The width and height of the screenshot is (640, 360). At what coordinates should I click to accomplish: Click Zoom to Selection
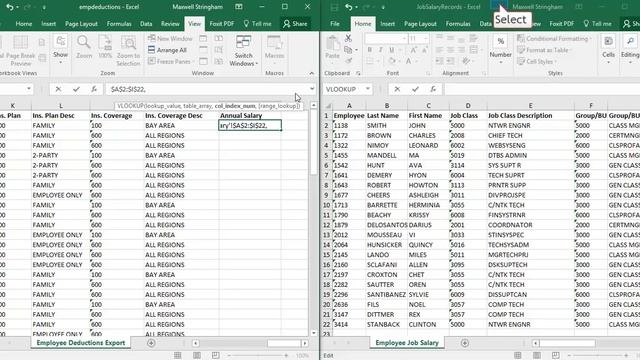[x=128, y=51]
